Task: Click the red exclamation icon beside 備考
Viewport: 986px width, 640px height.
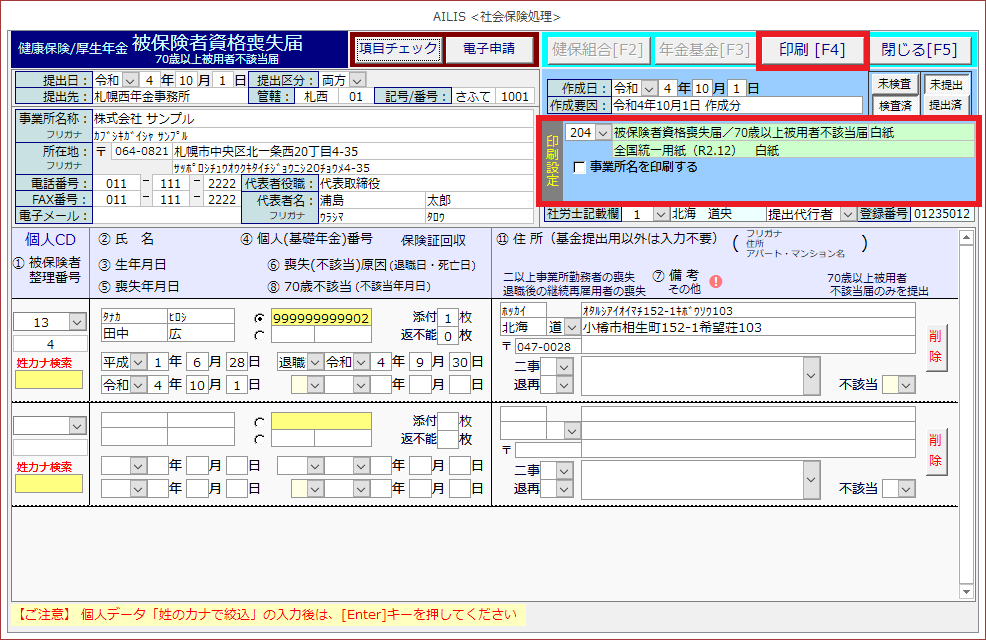Action: click(716, 281)
